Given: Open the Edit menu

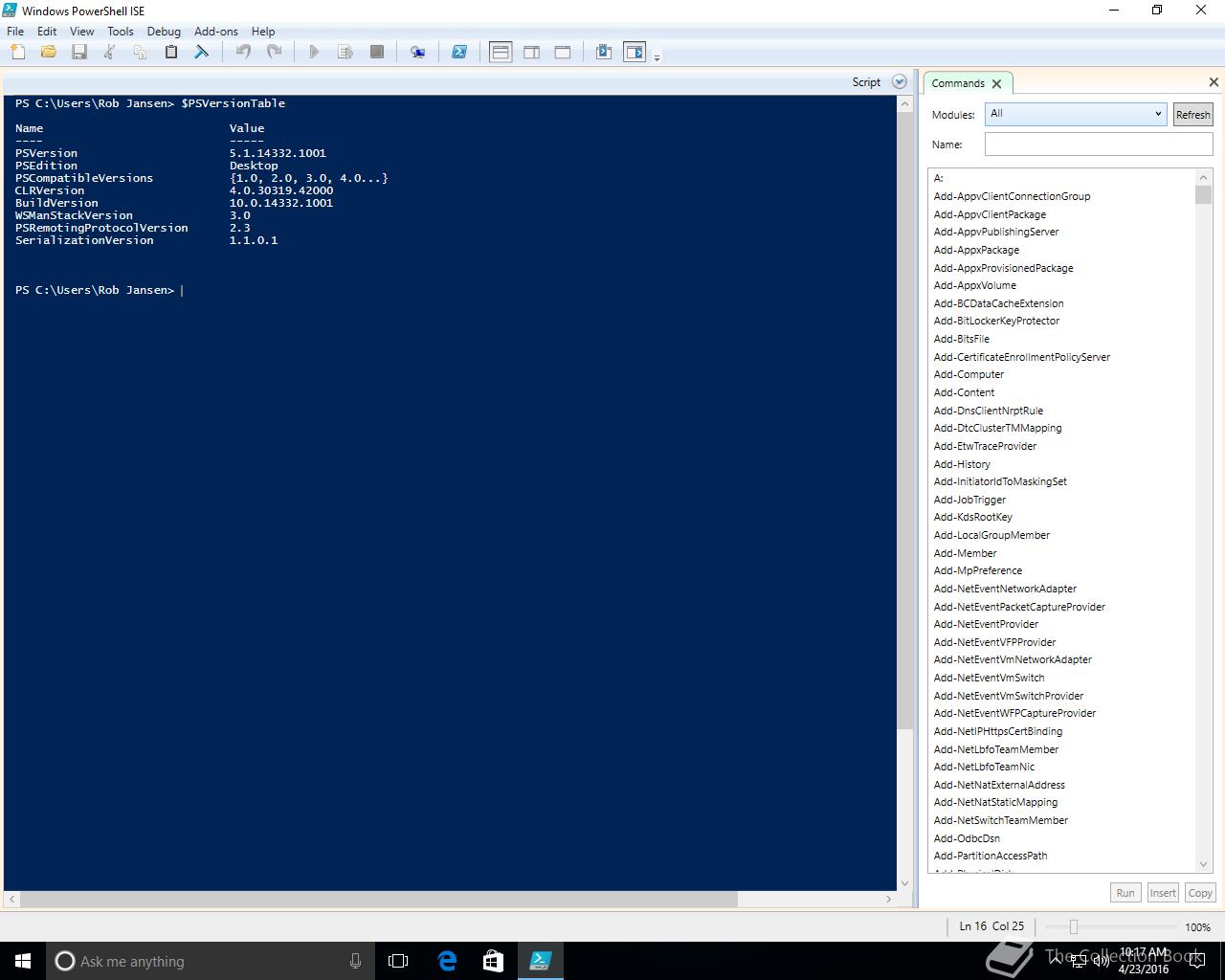Looking at the screenshot, I should pos(47,32).
